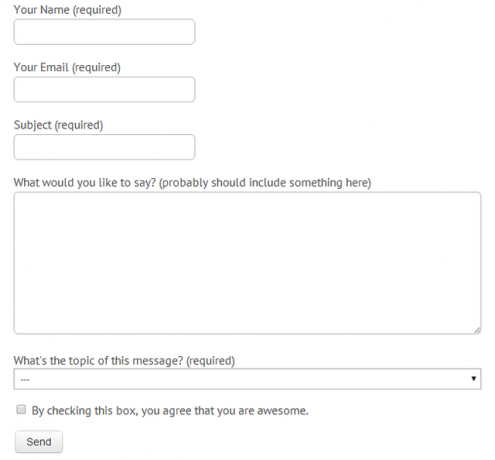
Task: Click the message box resize handle corner
Action: pyautogui.click(x=477, y=330)
